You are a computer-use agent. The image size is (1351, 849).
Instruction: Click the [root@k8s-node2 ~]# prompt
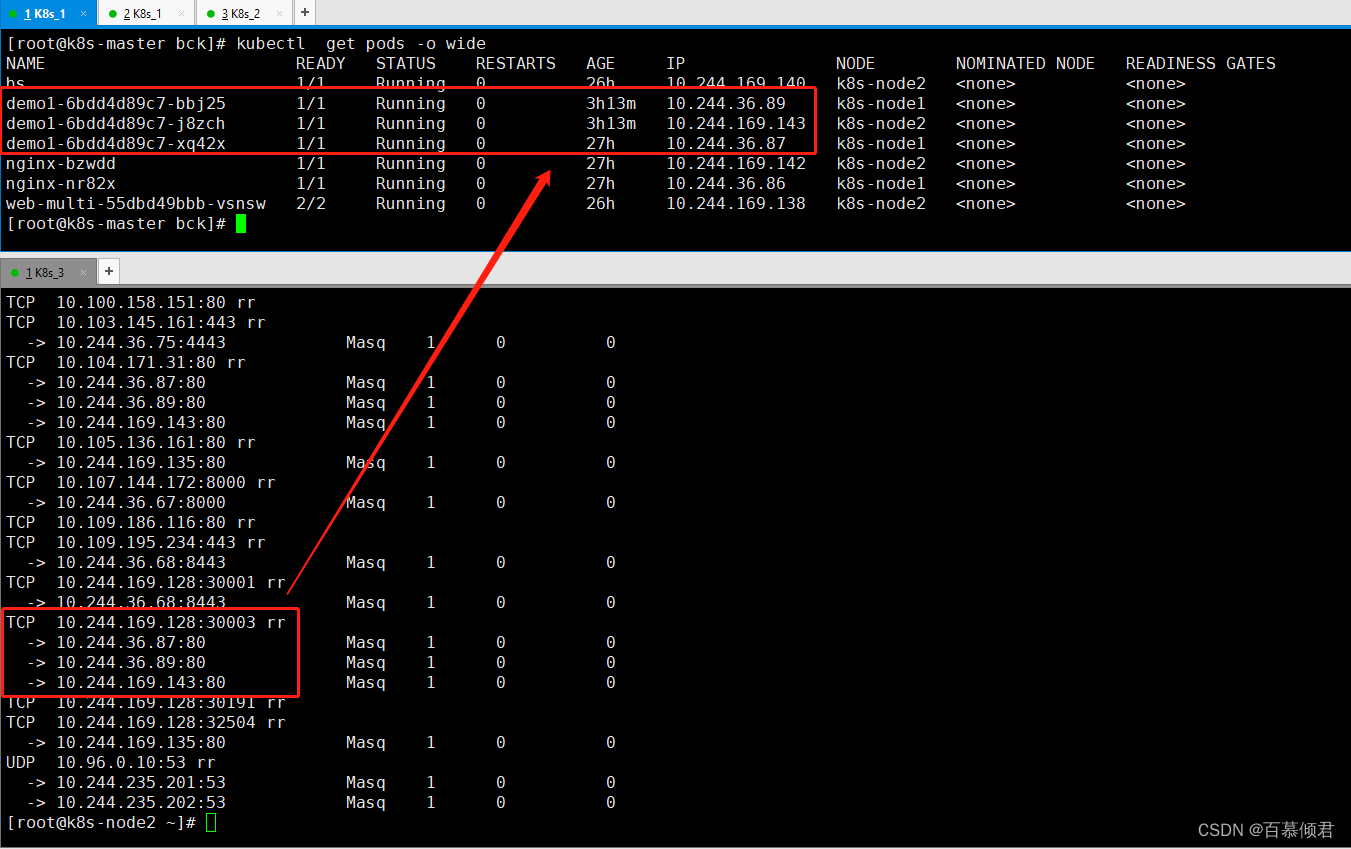101,822
